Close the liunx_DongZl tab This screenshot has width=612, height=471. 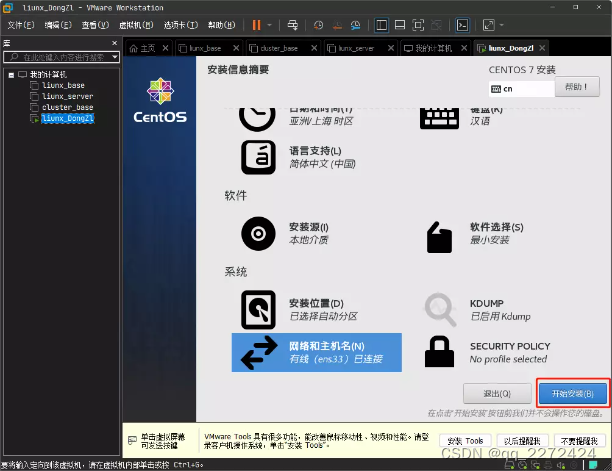point(542,48)
